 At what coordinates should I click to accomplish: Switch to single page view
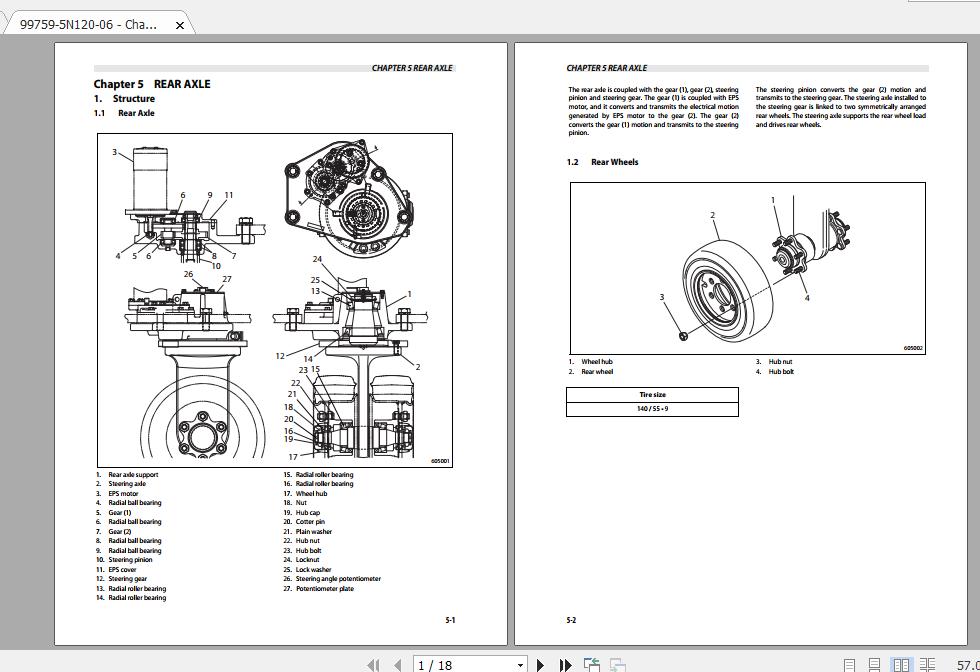coord(849,663)
